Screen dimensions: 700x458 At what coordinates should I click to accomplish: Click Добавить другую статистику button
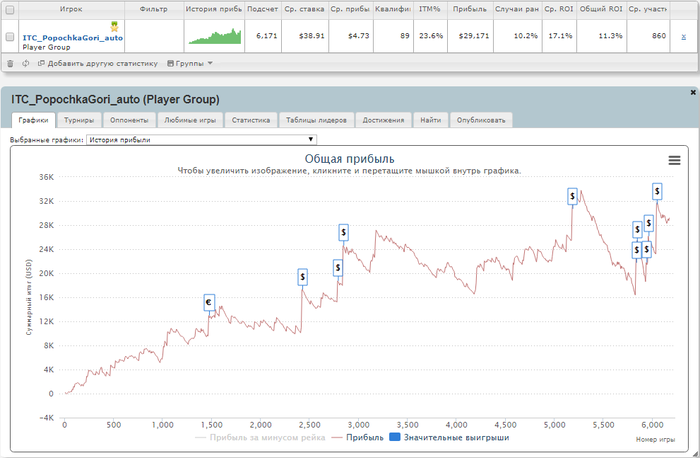98,63
